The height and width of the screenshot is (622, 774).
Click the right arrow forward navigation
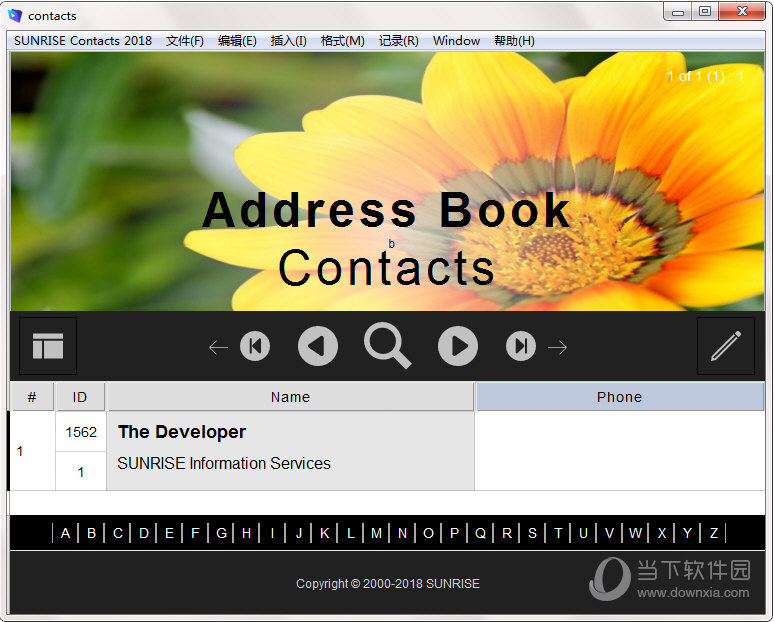[557, 347]
